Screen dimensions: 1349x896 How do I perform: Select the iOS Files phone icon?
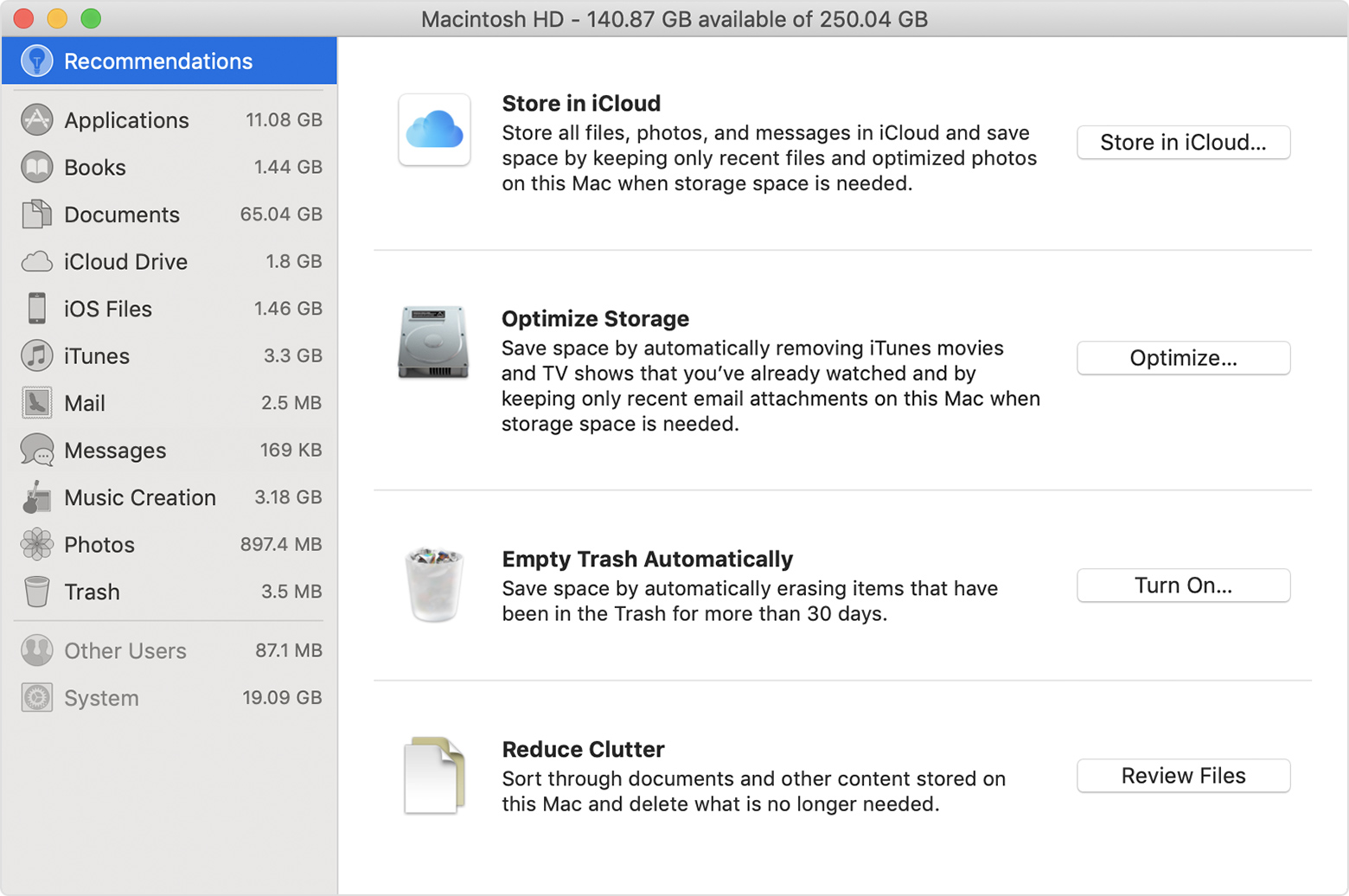coord(36,308)
